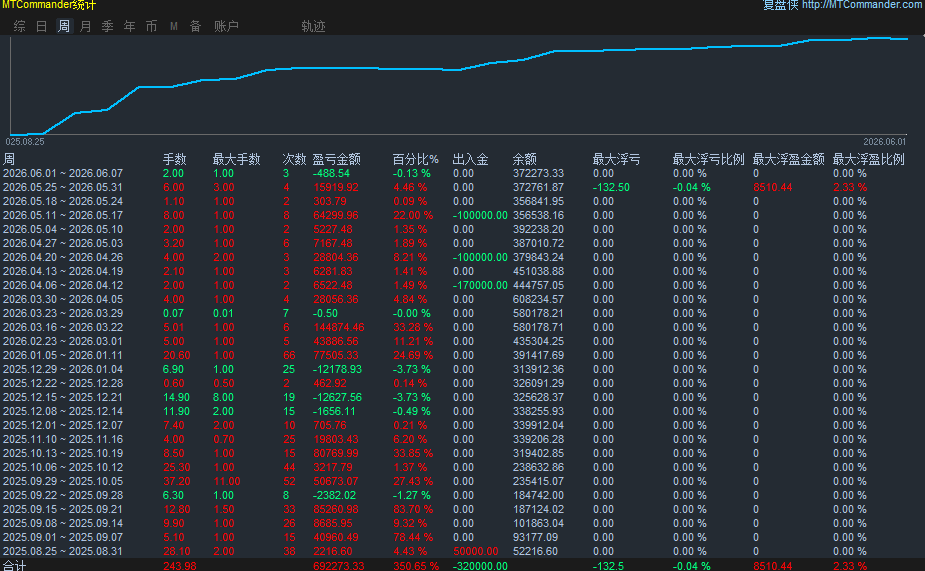
Task: Sort by the 手数 column header
Action: tap(175, 159)
